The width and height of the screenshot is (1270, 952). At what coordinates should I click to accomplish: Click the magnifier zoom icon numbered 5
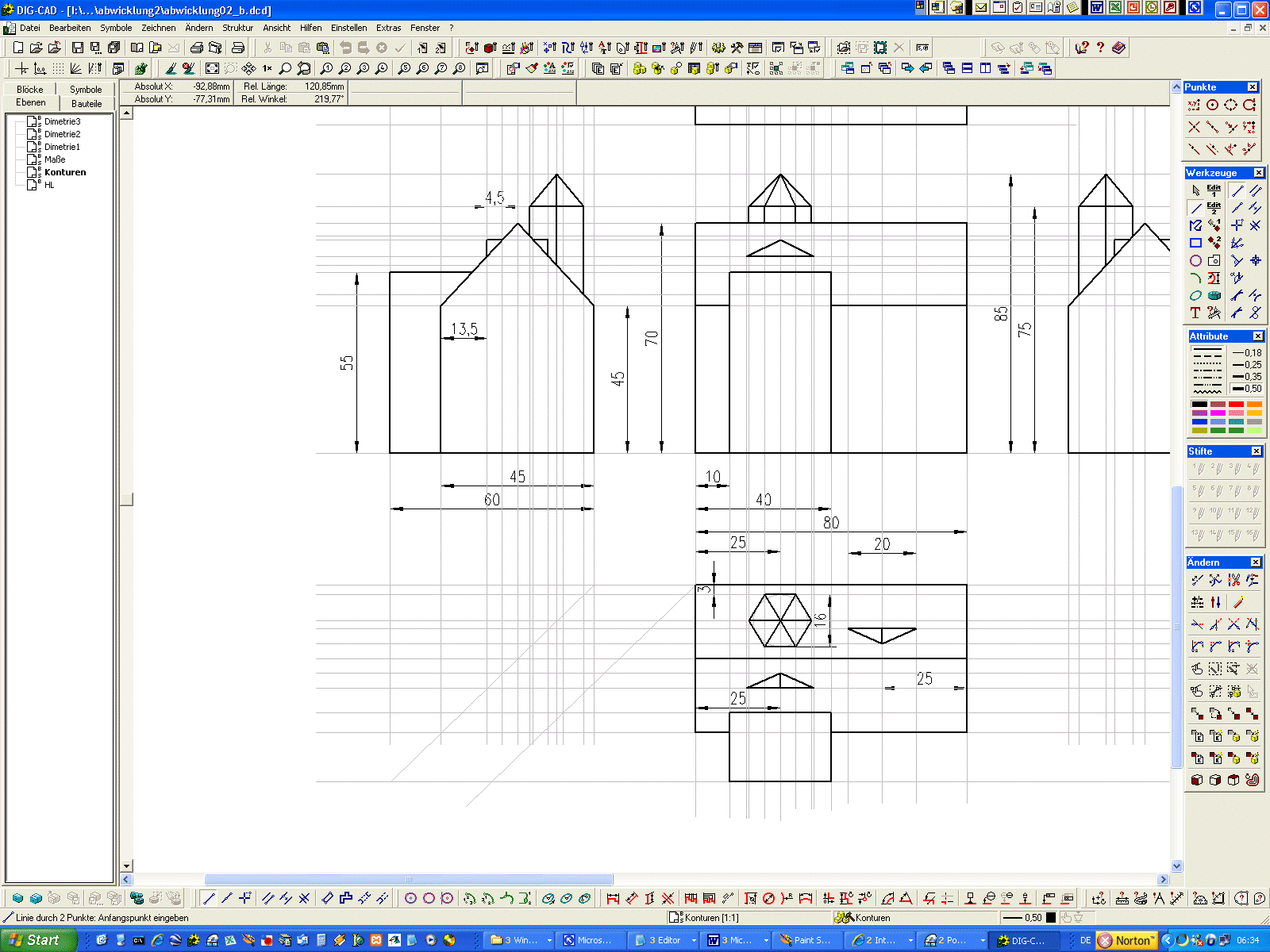(404, 69)
